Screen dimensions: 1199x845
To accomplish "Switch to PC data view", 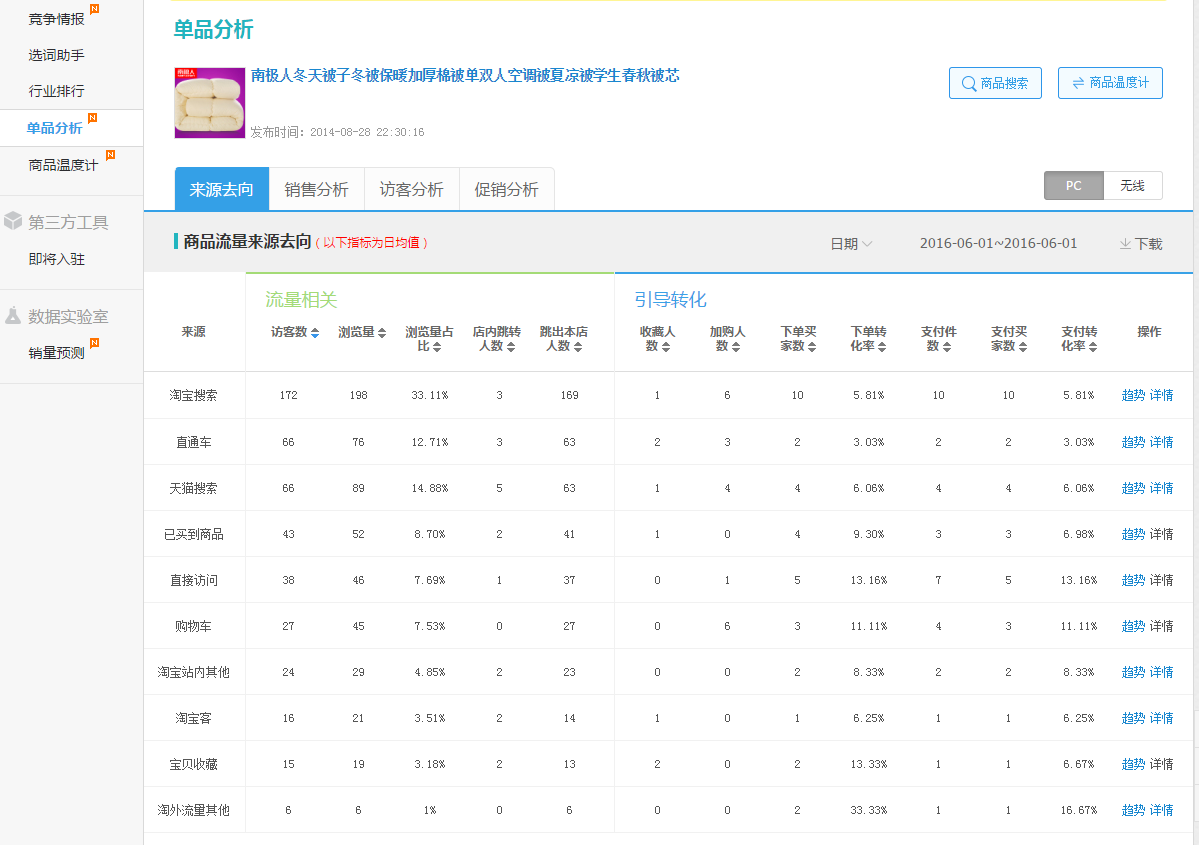I will tap(1073, 186).
